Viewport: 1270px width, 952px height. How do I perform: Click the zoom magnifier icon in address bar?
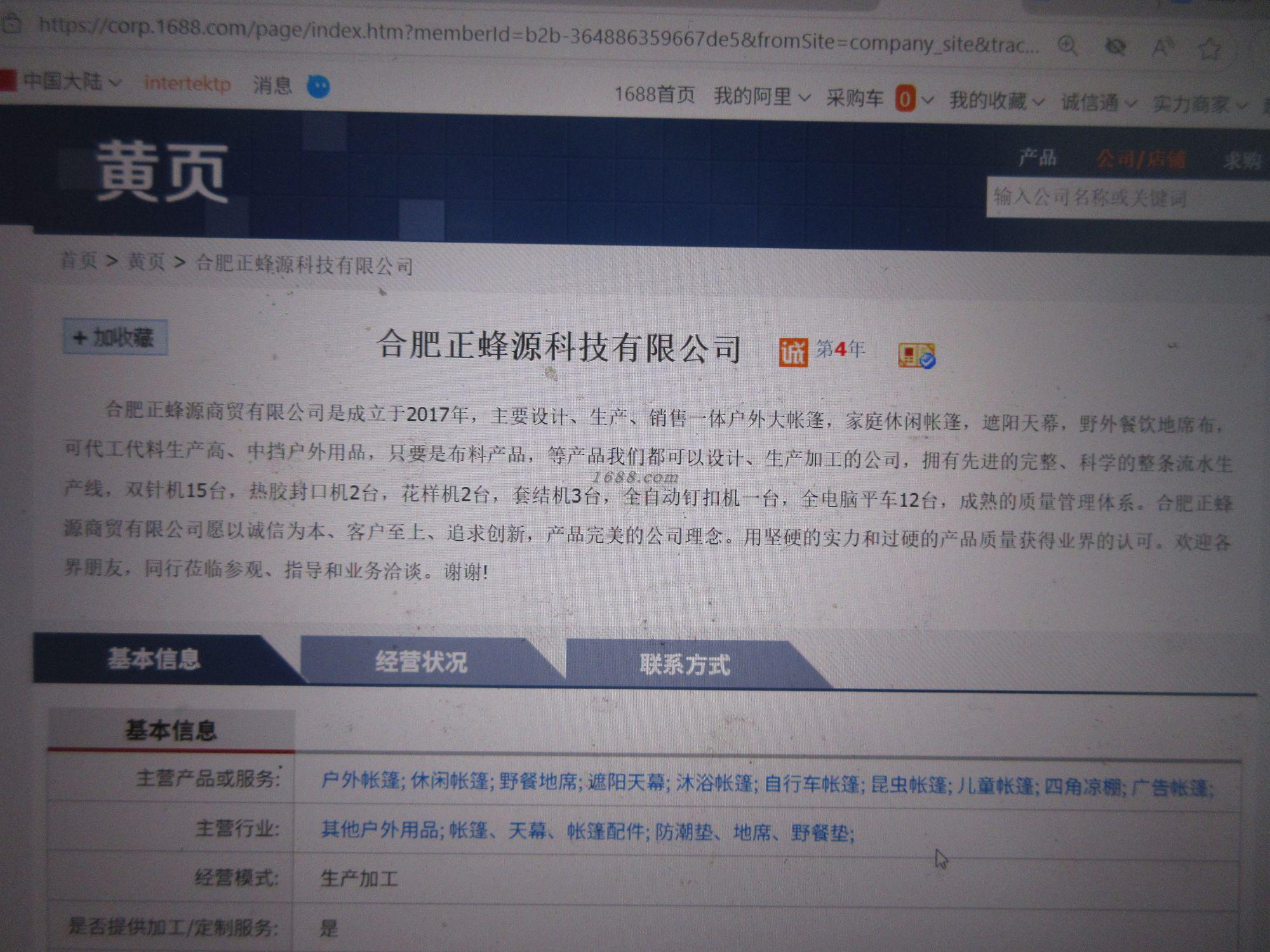point(1067,46)
